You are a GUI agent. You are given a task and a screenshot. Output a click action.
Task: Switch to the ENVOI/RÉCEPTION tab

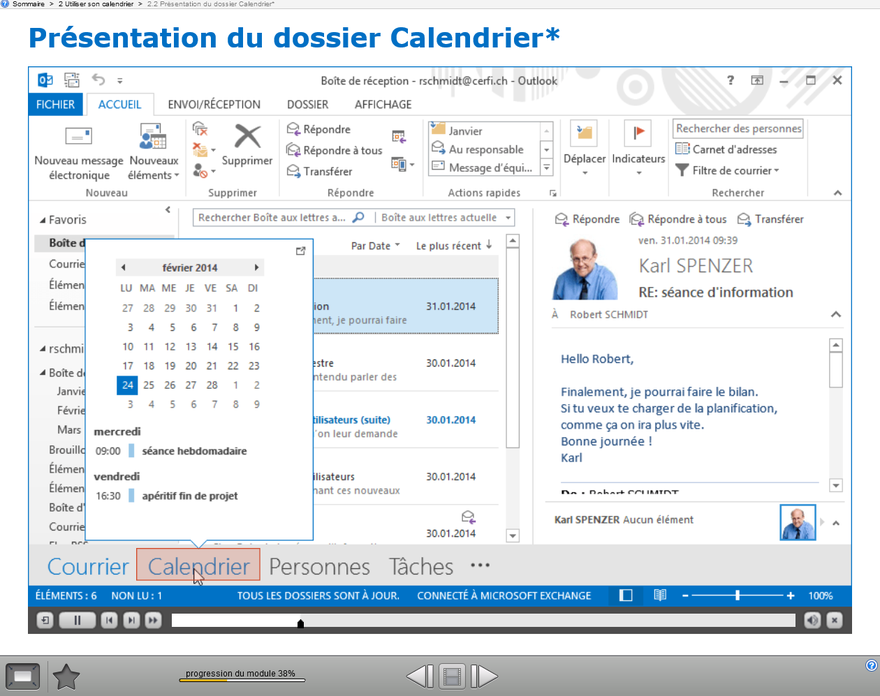point(214,104)
